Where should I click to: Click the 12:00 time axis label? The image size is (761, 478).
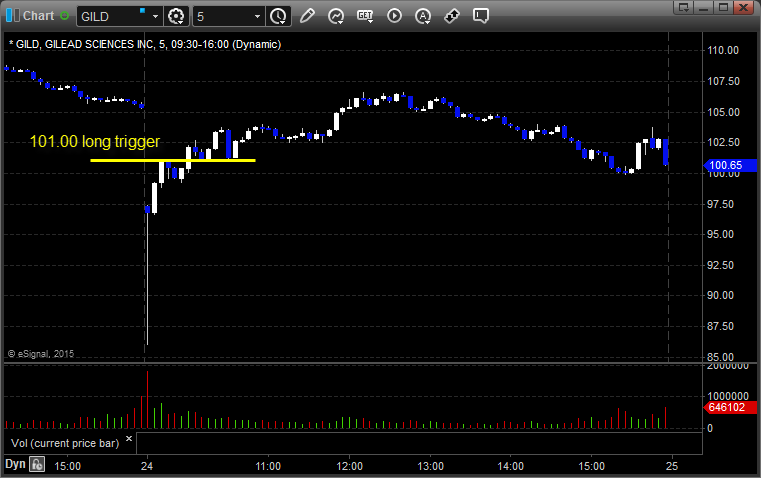click(349, 466)
